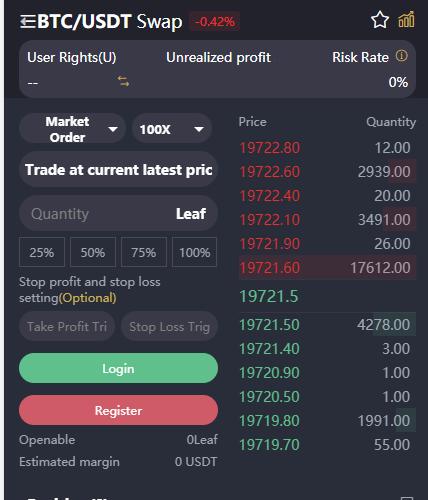428x500 pixels.
Task: Pick the bid price 19721.50 row
Action: [327, 324]
